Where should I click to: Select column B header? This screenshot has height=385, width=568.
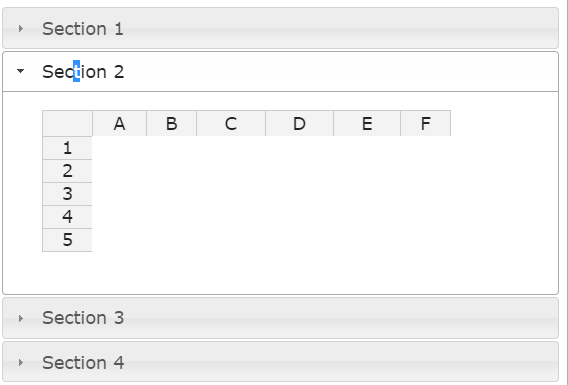[x=172, y=124]
